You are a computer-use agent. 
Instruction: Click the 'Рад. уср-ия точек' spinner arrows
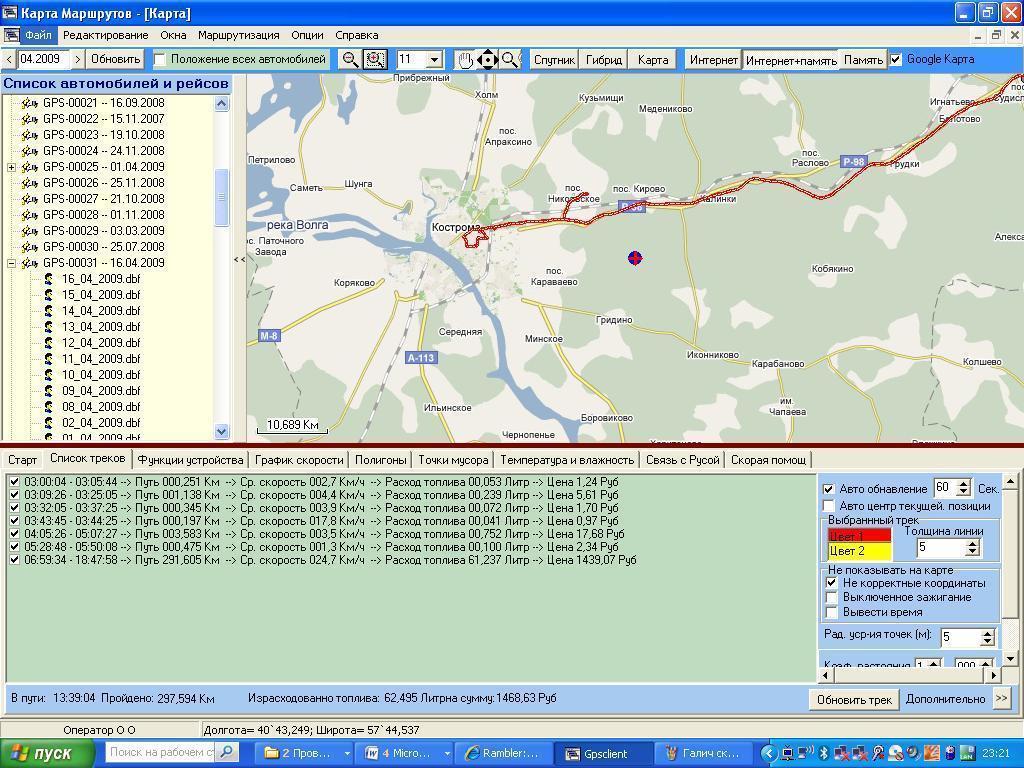point(987,637)
